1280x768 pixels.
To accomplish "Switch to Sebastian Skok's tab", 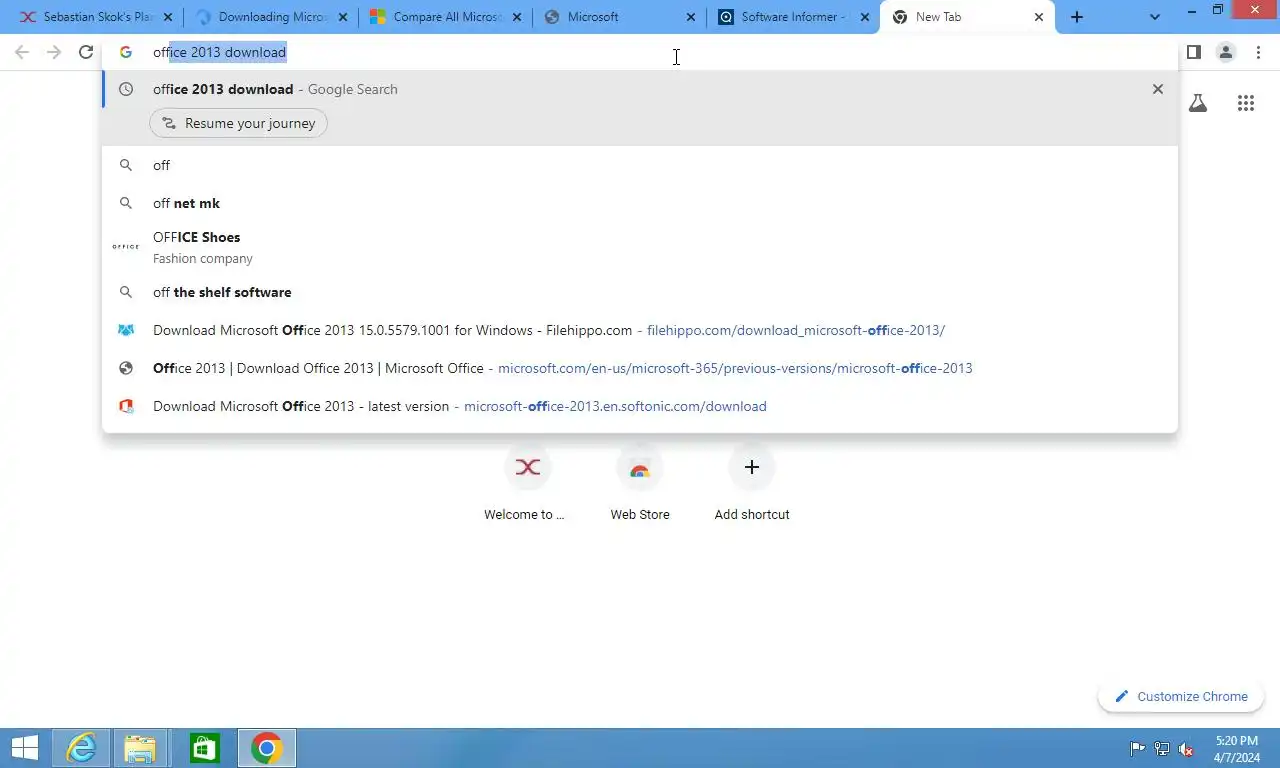I will click(96, 17).
